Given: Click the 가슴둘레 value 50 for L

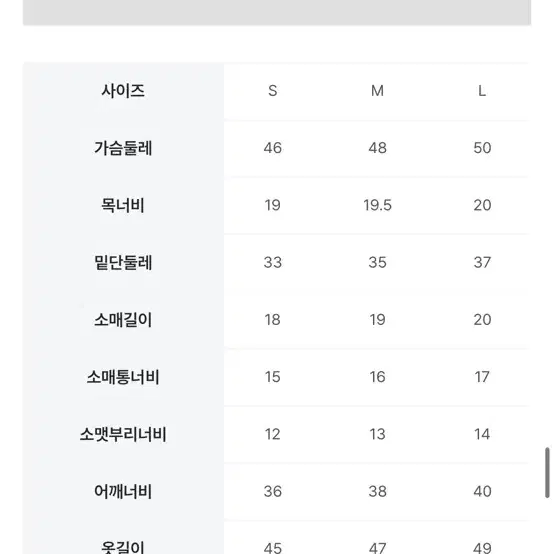Looking at the screenshot, I should pos(482,148).
